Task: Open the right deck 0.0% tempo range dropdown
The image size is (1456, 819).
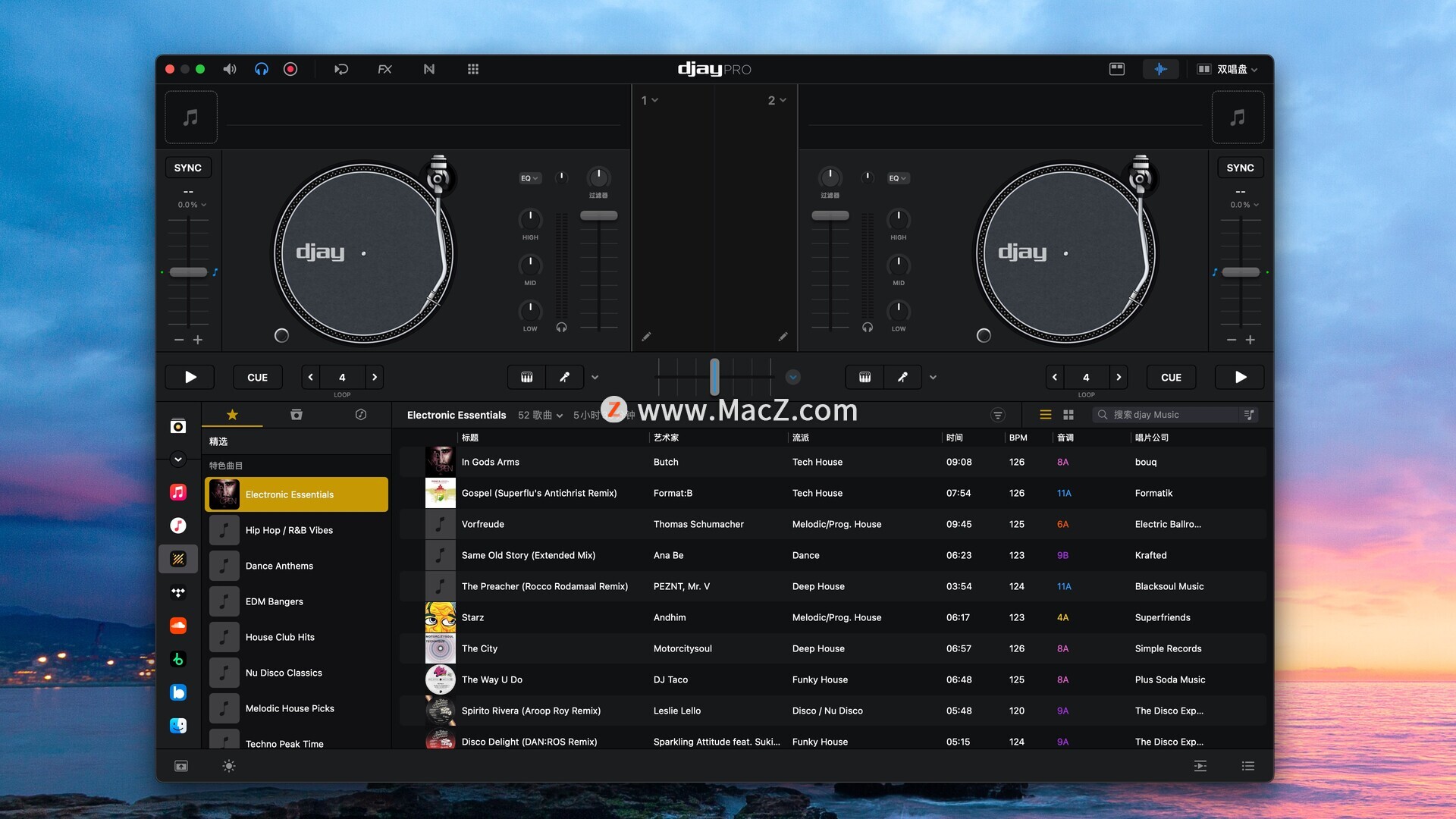Action: tap(1244, 205)
